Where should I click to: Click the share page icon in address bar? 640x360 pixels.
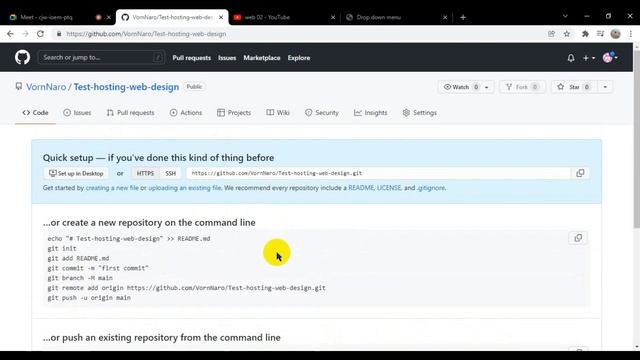coord(551,34)
